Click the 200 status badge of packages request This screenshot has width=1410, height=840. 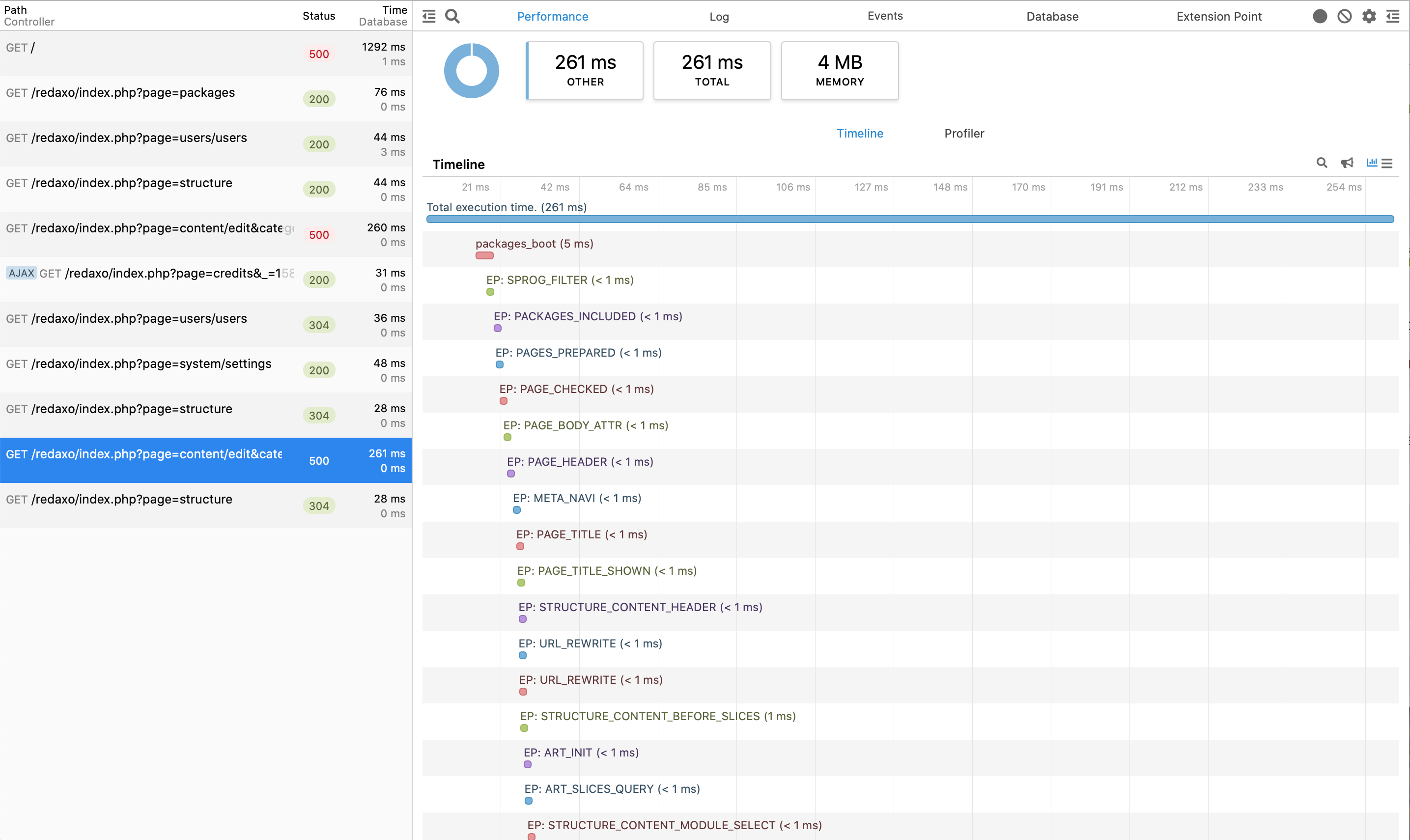[x=319, y=100]
